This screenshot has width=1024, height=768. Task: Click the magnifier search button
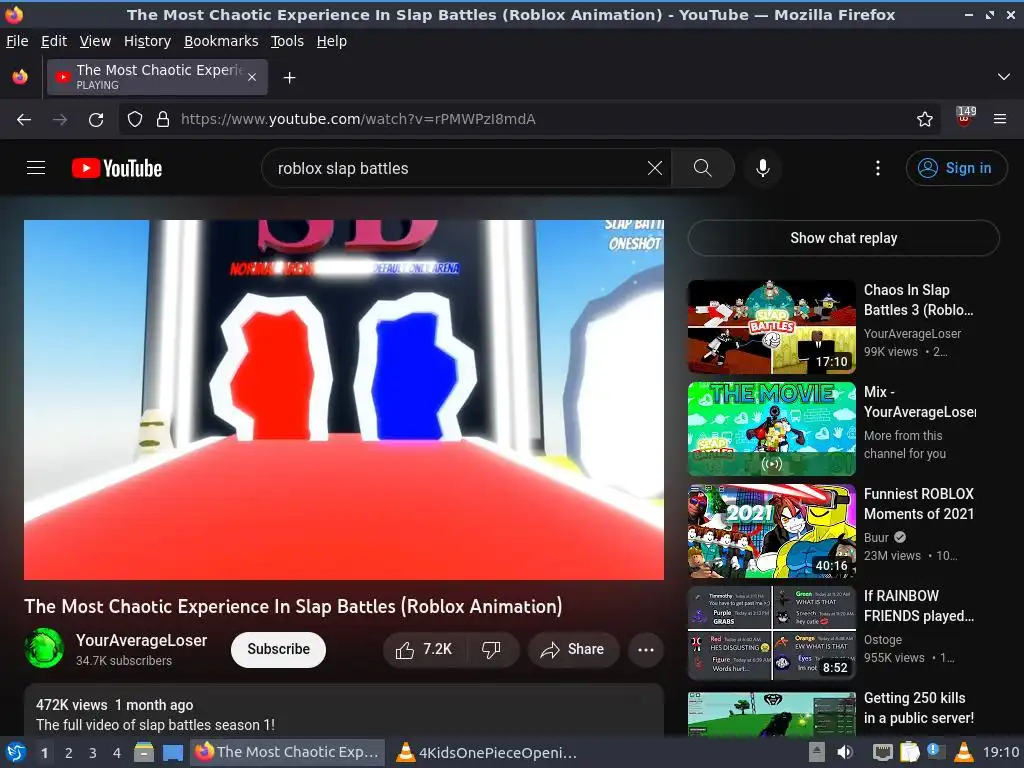click(x=703, y=168)
